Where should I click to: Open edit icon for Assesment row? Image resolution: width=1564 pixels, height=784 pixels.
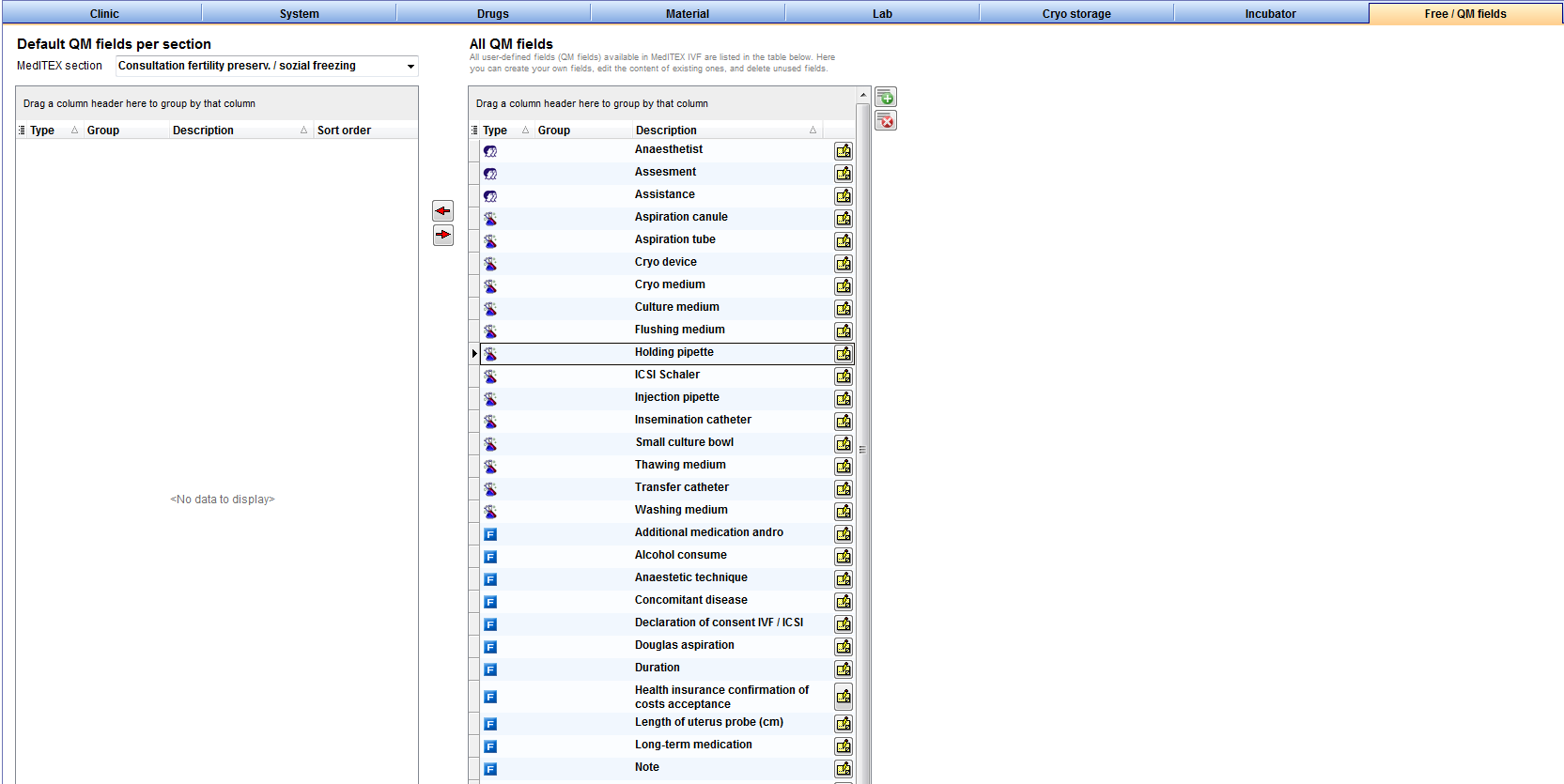click(x=844, y=174)
